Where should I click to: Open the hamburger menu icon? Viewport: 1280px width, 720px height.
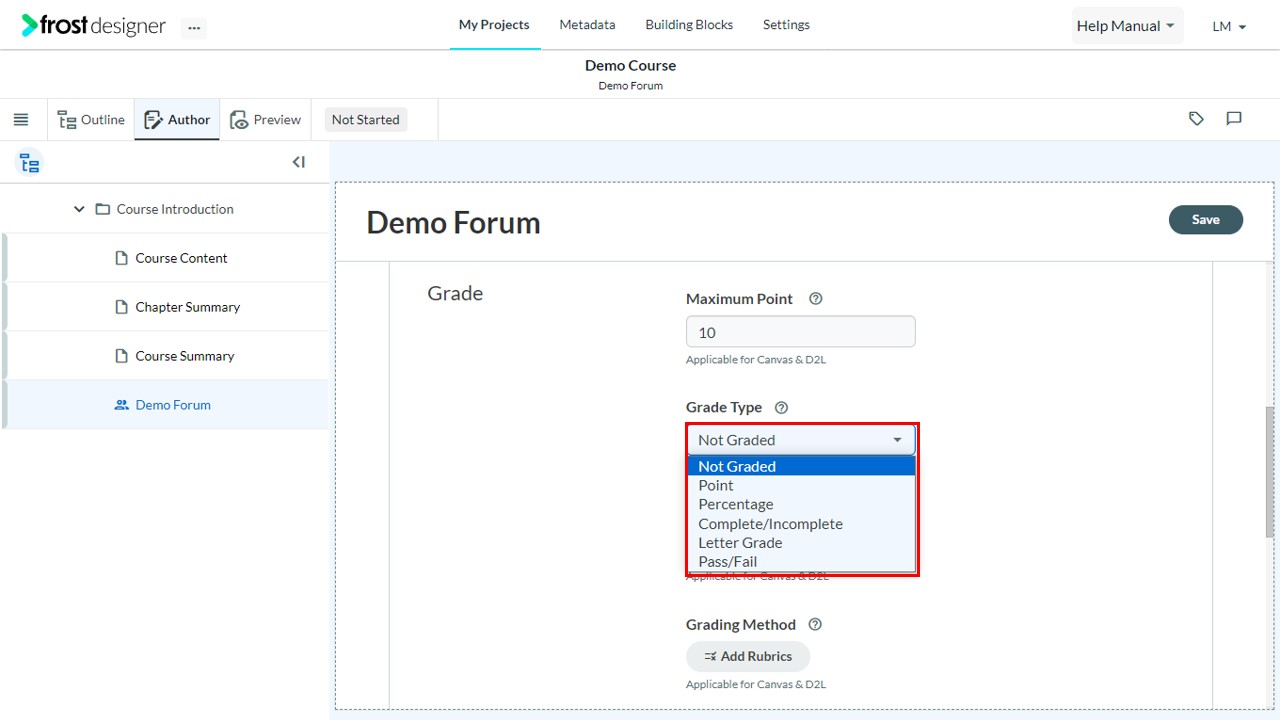coord(21,120)
